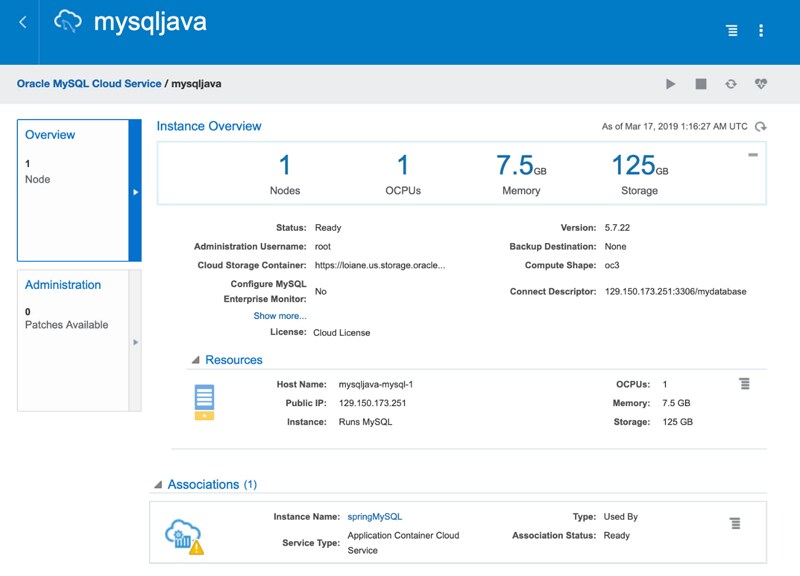Click the Cloud License value
This screenshot has height=576, width=800.
(x=341, y=333)
